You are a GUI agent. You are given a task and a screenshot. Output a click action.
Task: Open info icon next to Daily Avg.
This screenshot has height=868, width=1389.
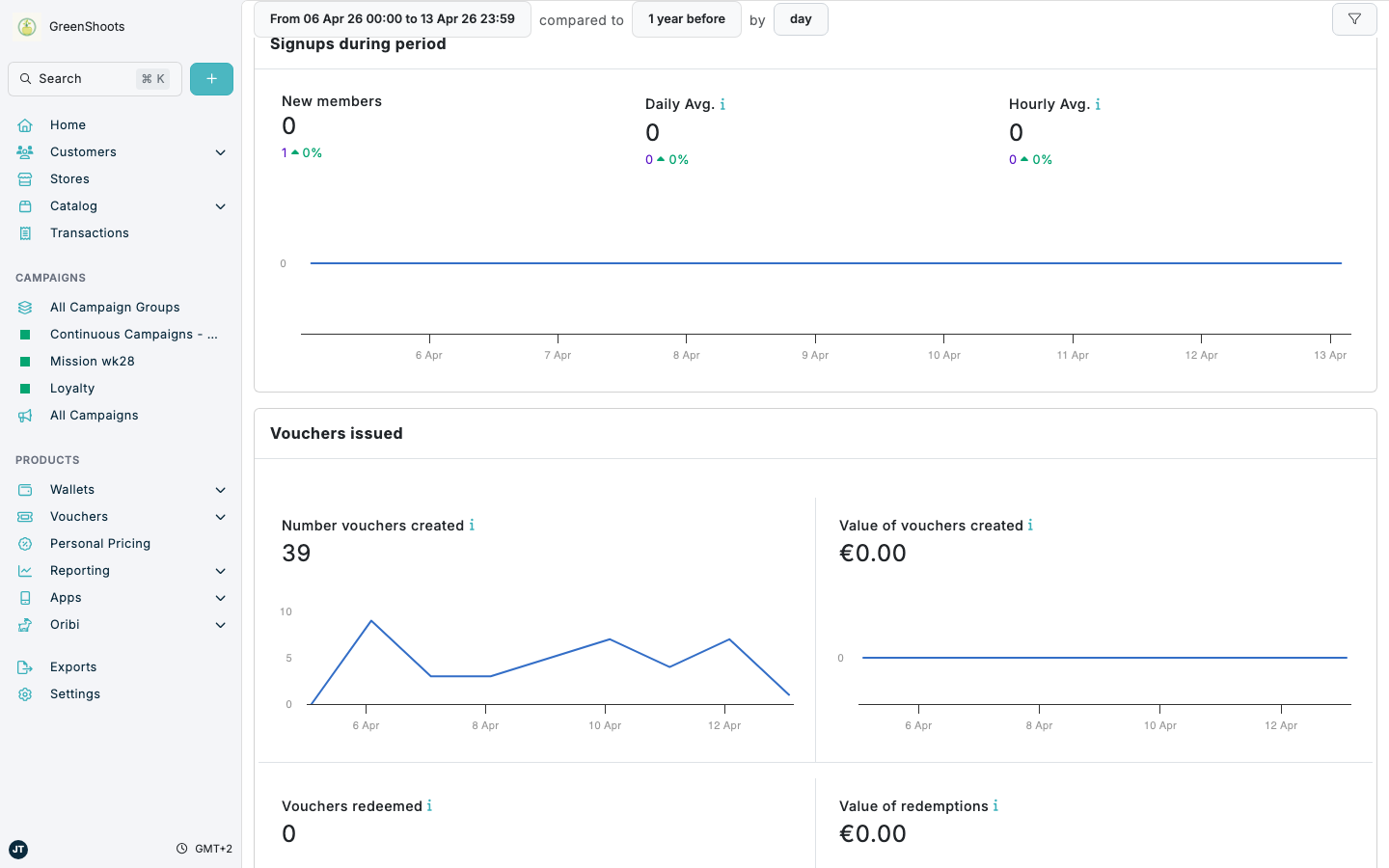coord(722,104)
